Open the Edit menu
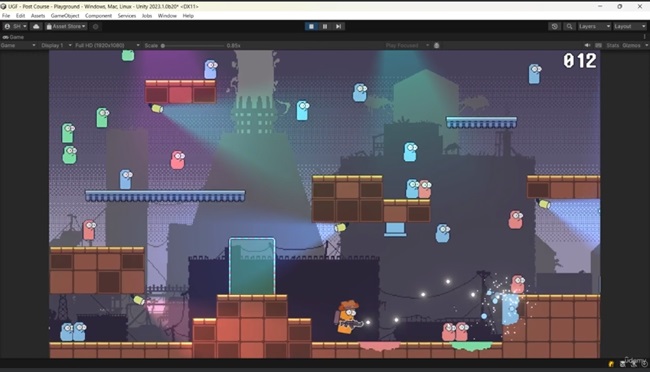 pyautogui.click(x=20, y=16)
